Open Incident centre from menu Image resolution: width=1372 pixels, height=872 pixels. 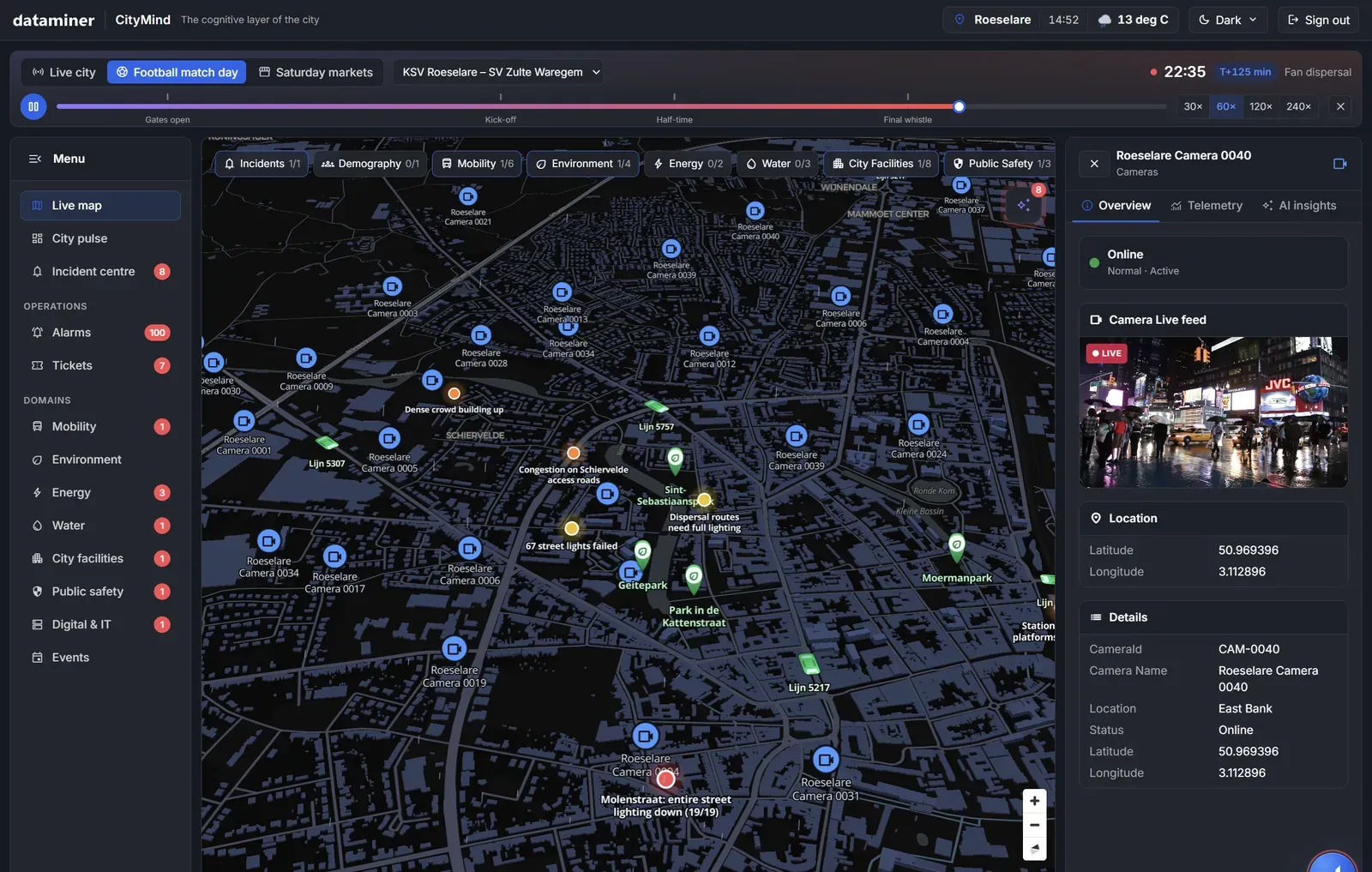[x=100, y=272]
